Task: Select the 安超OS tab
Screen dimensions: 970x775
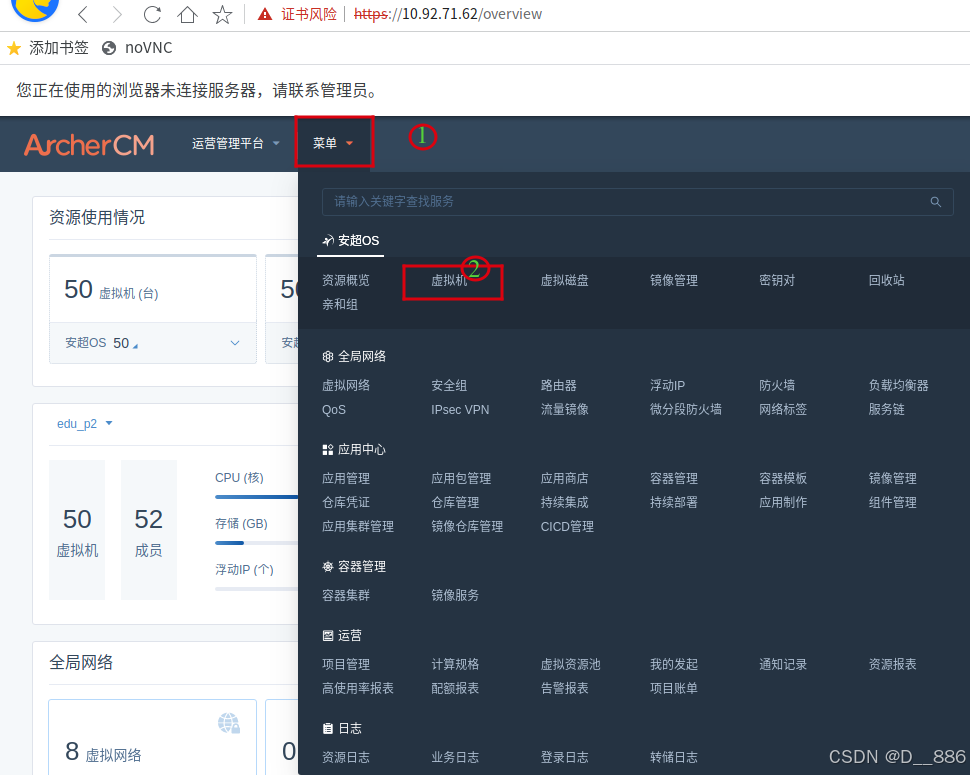Action: coord(351,241)
